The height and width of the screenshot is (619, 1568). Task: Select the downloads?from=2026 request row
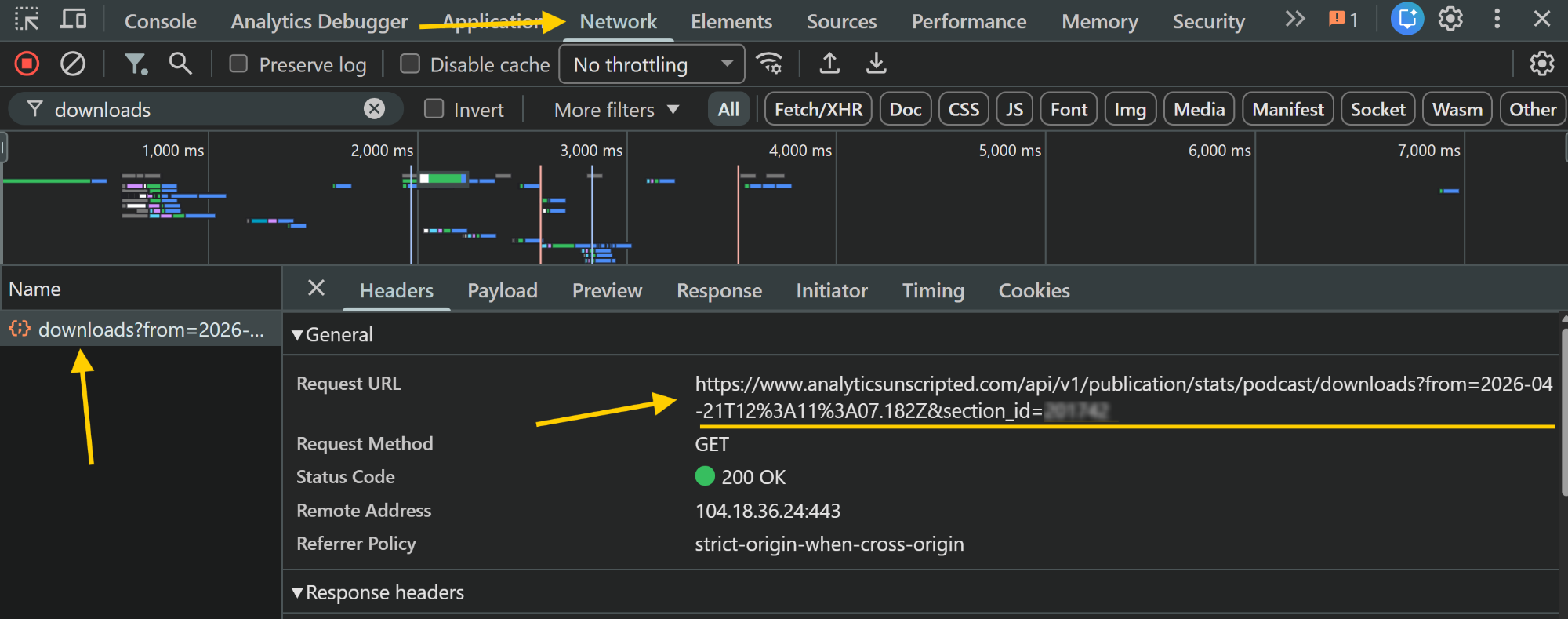[141, 330]
